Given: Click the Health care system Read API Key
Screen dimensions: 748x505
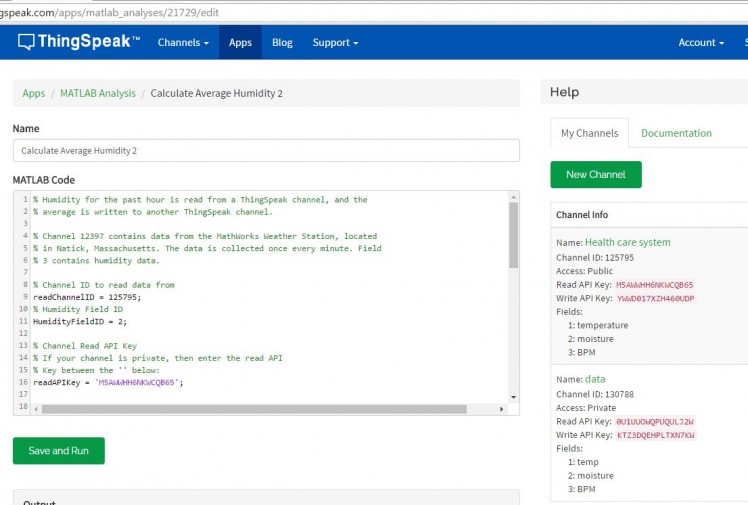Looking at the screenshot, I should click(x=654, y=285).
